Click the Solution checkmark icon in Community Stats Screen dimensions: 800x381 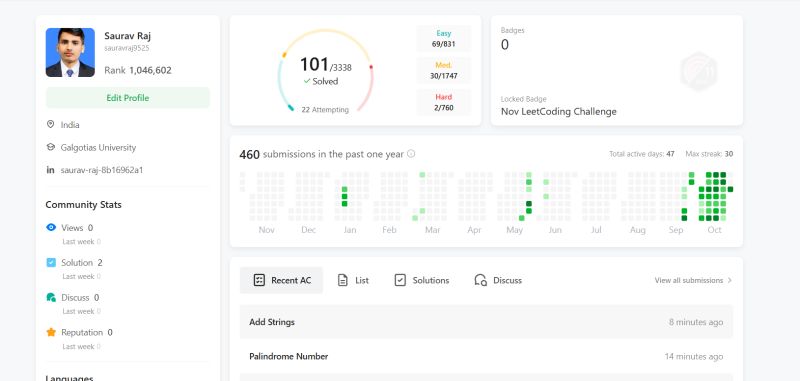[51, 262]
